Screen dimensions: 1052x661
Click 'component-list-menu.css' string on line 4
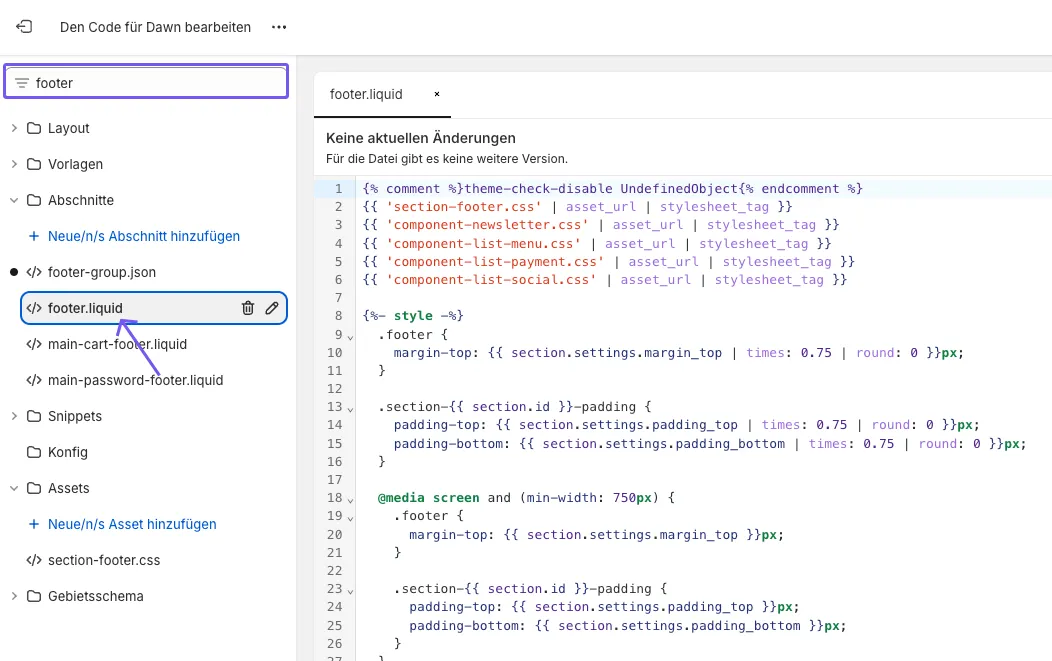pyautogui.click(x=483, y=244)
